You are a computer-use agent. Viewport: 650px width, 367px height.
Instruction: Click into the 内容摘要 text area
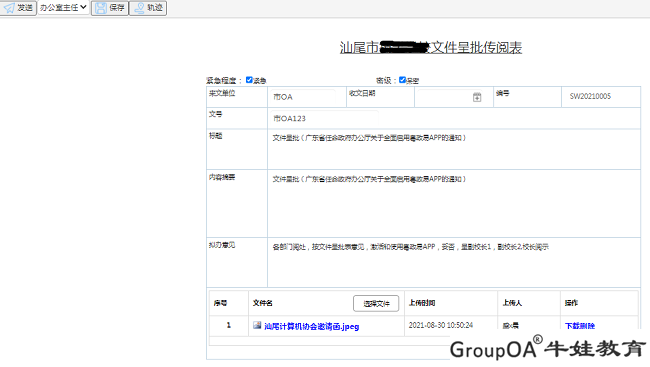[x=454, y=203]
